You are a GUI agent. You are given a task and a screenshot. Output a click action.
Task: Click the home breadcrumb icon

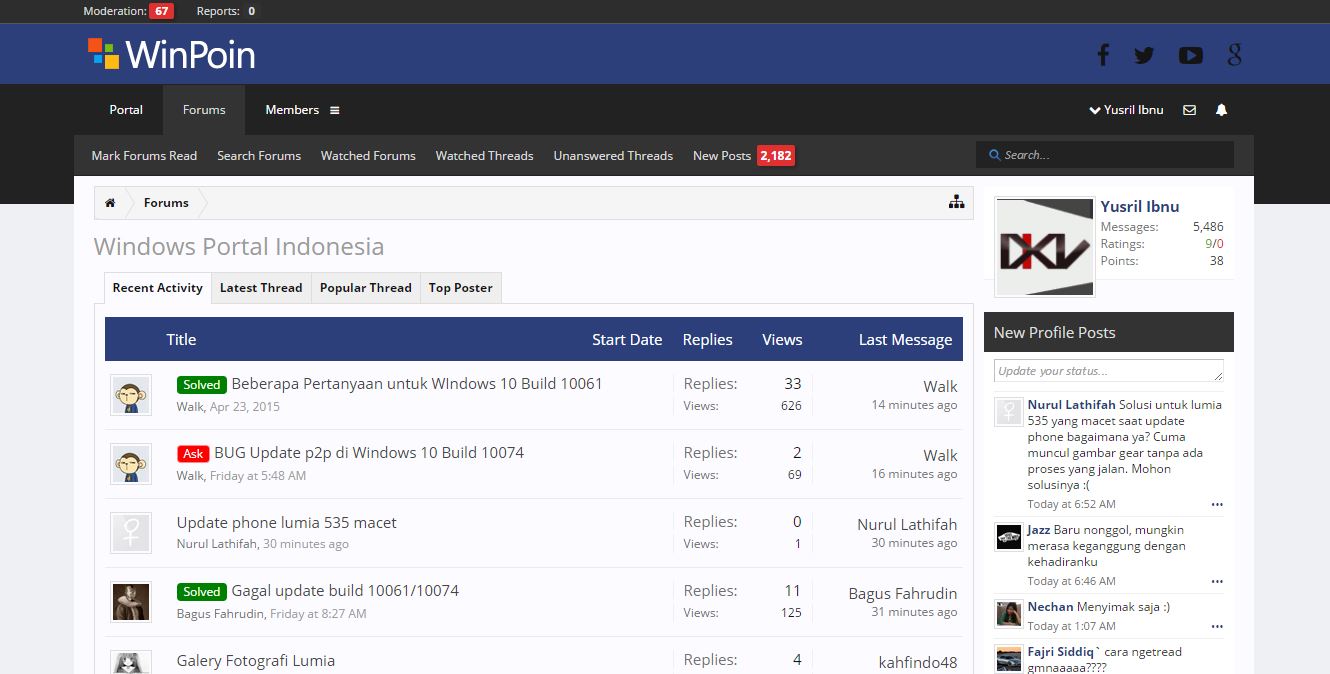pyautogui.click(x=110, y=203)
